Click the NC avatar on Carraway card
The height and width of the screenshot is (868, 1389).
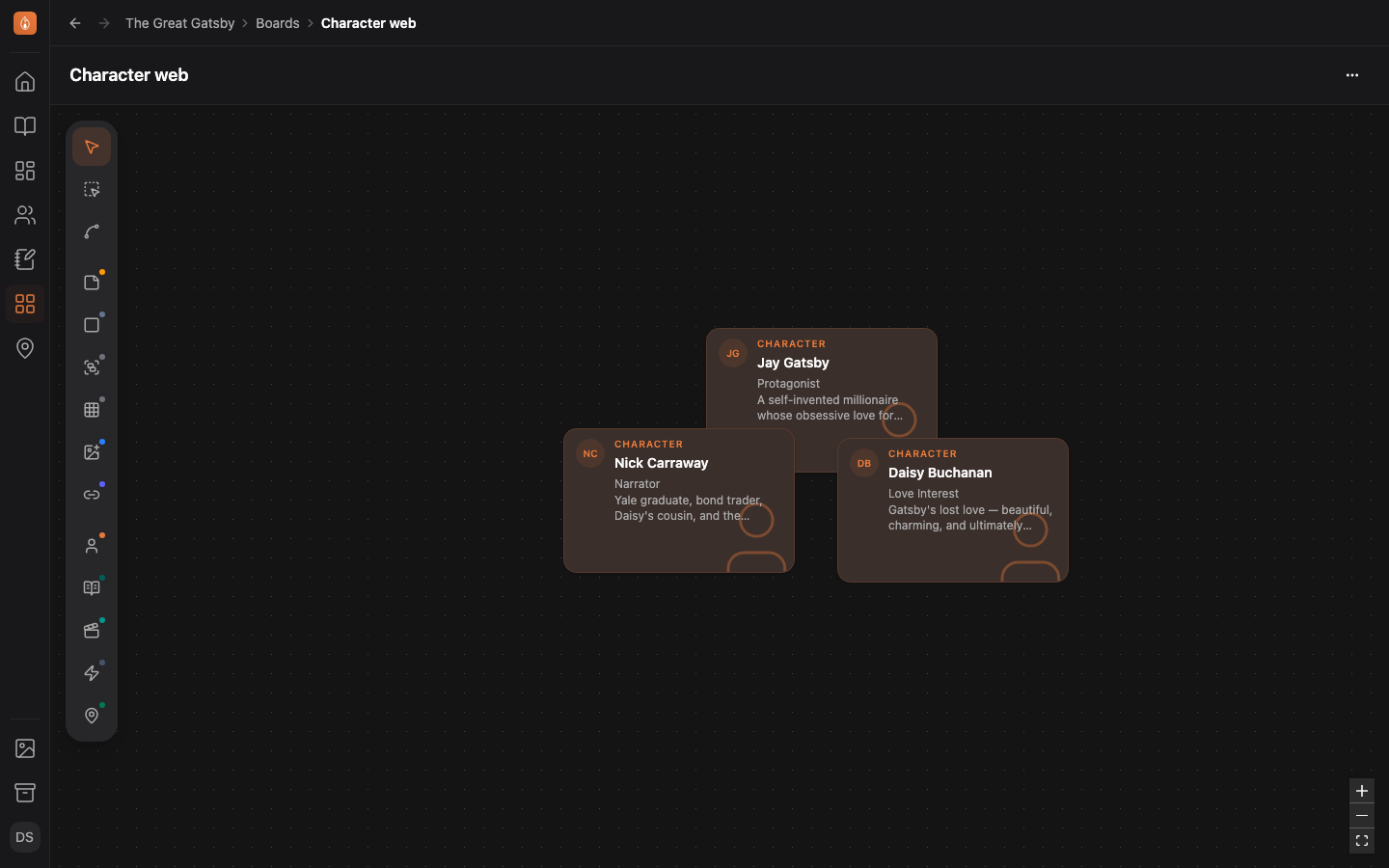coord(590,453)
